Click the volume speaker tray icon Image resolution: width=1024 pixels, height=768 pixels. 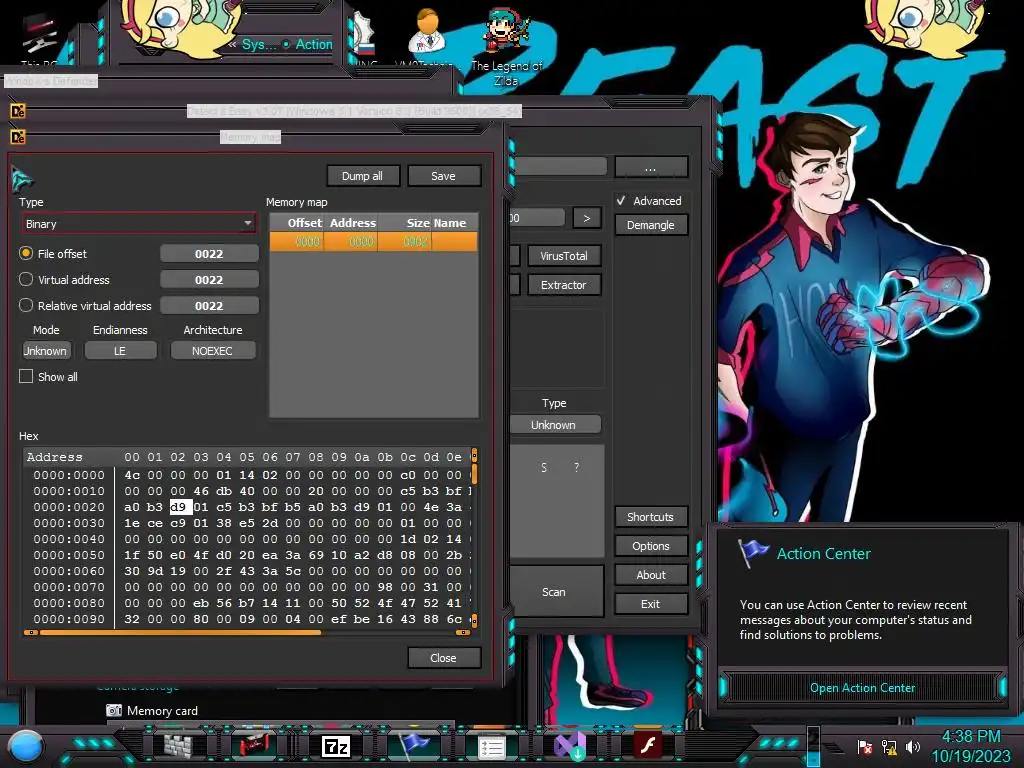pyautogui.click(x=912, y=746)
